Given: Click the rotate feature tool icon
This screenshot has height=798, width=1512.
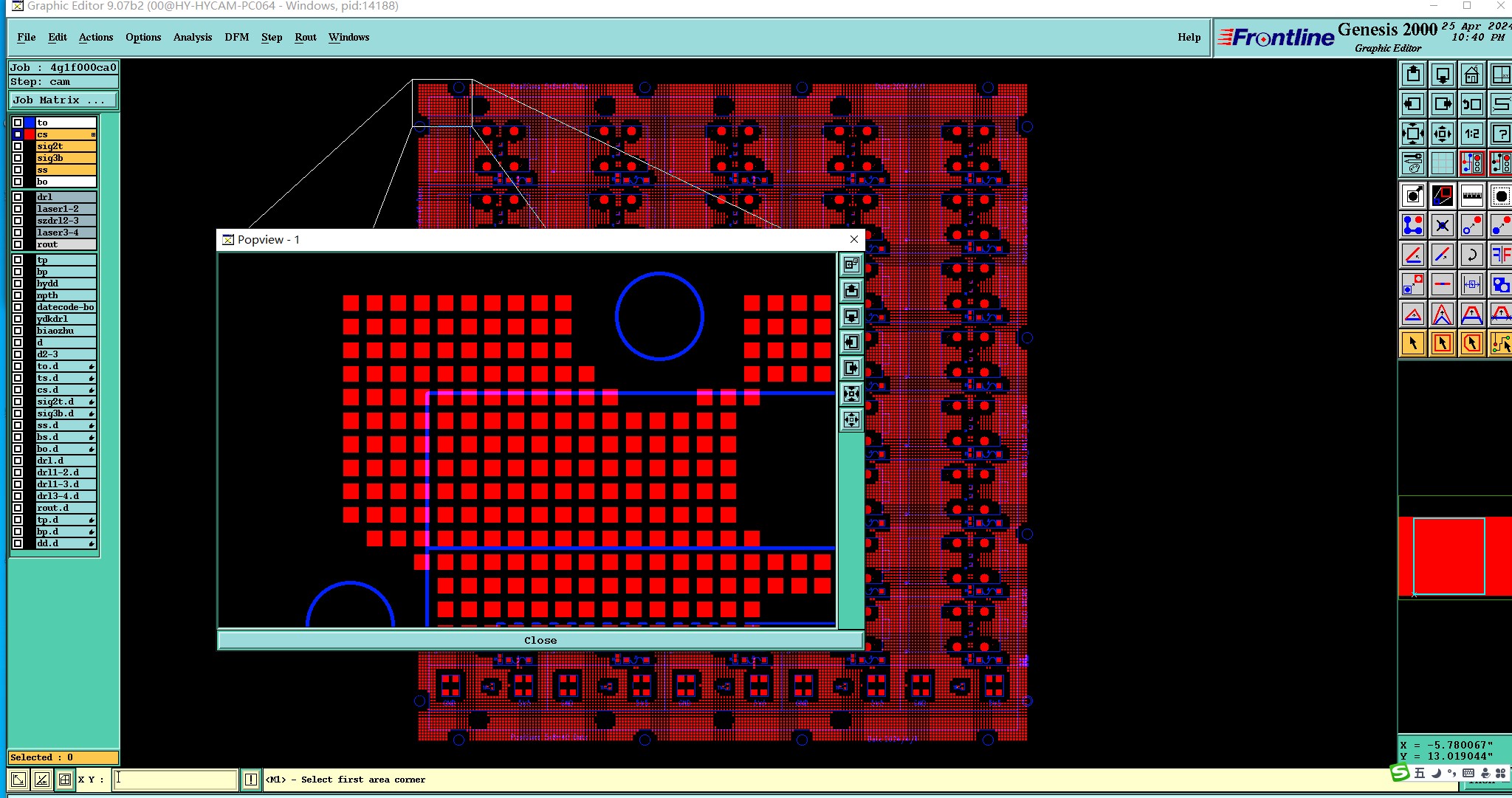Looking at the screenshot, I should [1471, 255].
